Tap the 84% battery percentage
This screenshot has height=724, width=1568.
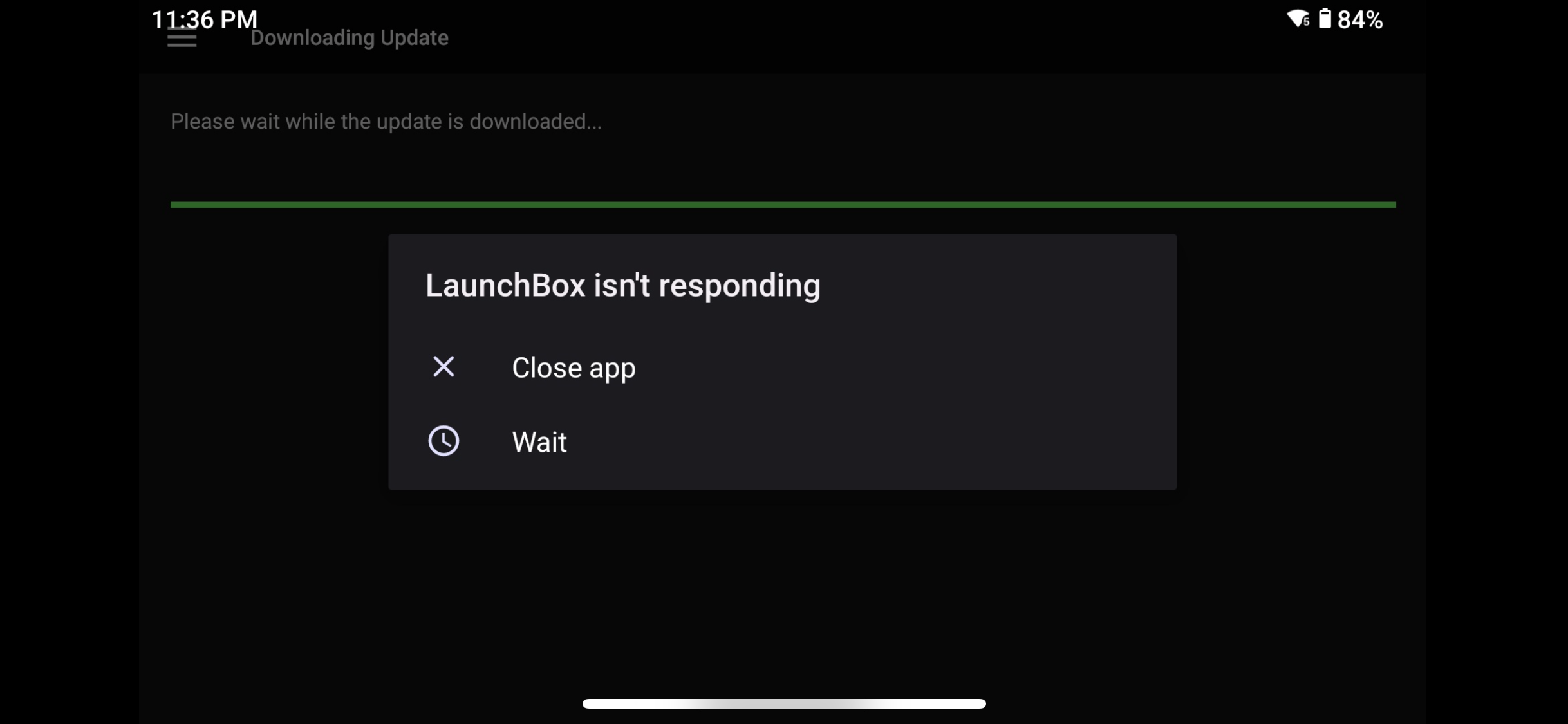(1360, 19)
